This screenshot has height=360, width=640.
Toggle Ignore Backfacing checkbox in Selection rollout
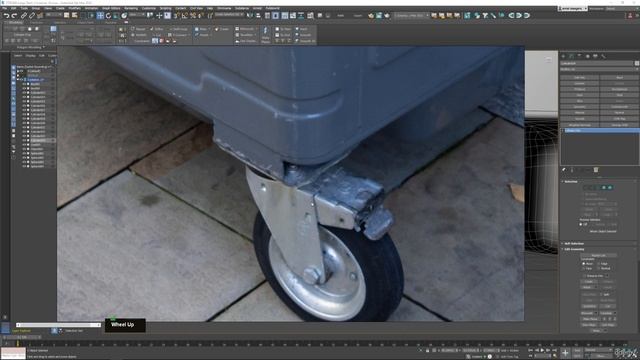click(584, 199)
